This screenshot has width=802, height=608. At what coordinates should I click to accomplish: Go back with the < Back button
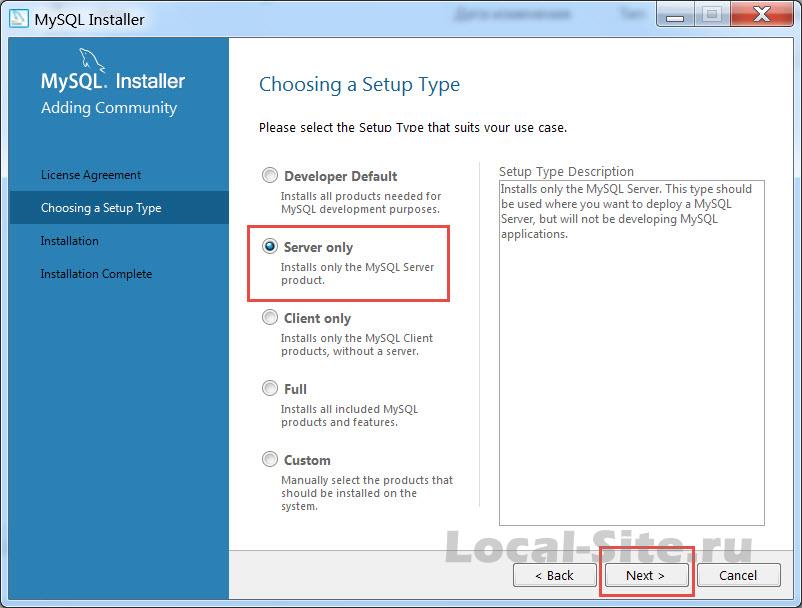pyautogui.click(x=554, y=575)
